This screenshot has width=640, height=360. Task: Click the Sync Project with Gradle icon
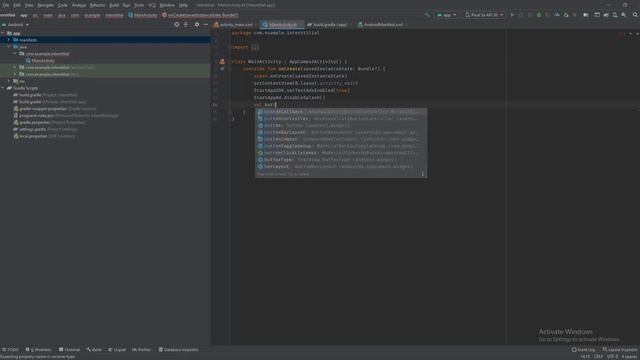(x=606, y=15)
